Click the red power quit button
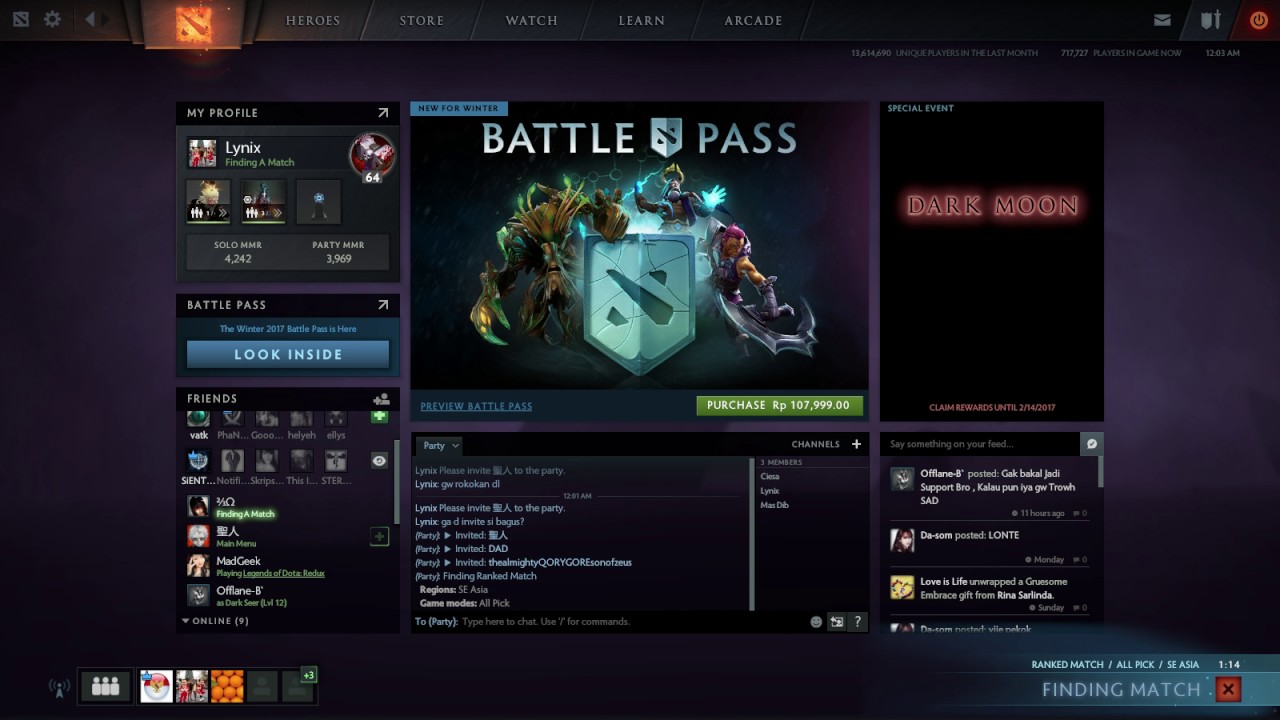Screen dimensions: 1280x720 [x=1258, y=20]
